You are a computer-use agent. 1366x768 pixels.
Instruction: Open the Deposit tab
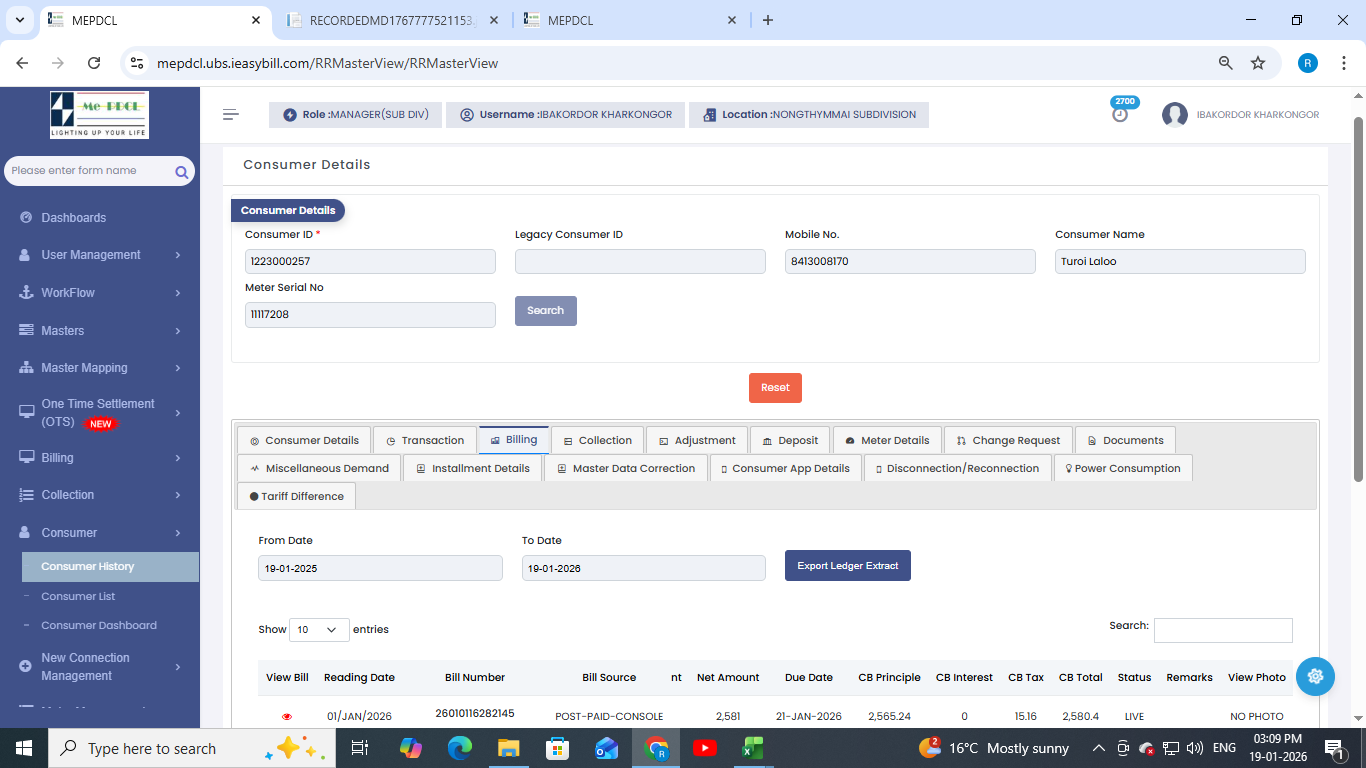click(x=790, y=440)
